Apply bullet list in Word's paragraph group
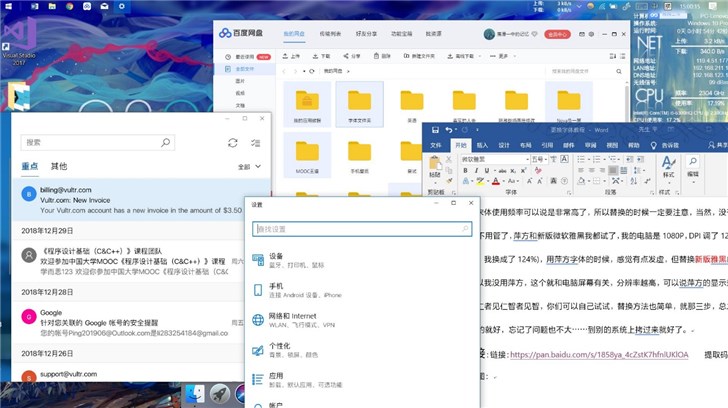This screenshot has width=728, height=408. [582, 159]
